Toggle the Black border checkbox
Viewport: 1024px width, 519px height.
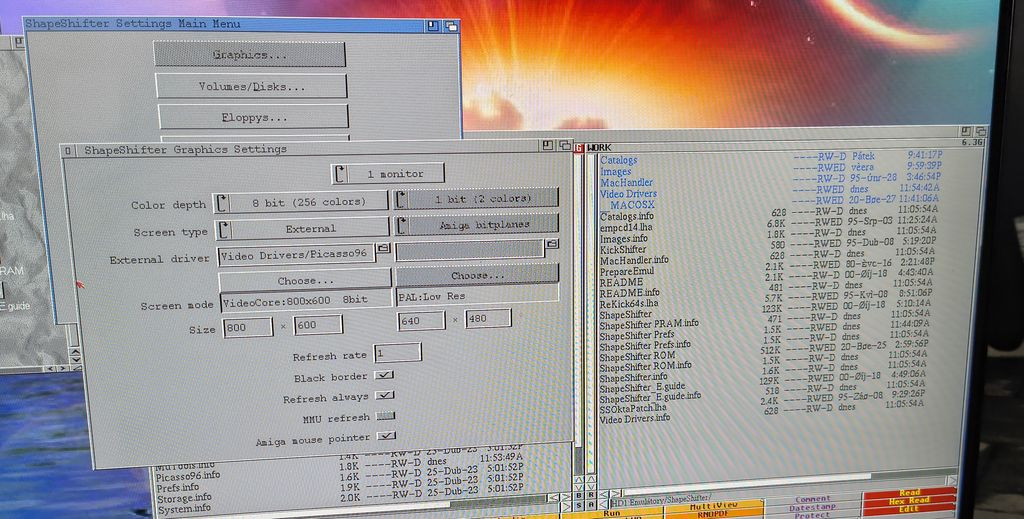click(x=384, y=375)
